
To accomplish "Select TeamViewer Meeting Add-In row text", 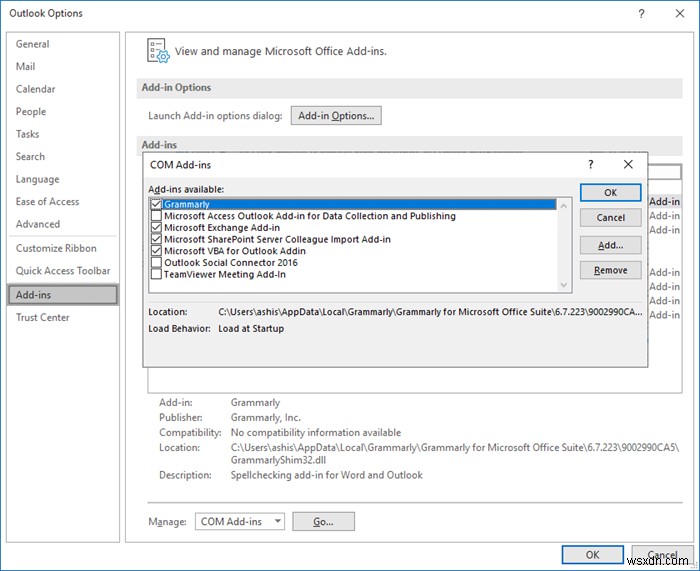I will [x=225, y=274].
